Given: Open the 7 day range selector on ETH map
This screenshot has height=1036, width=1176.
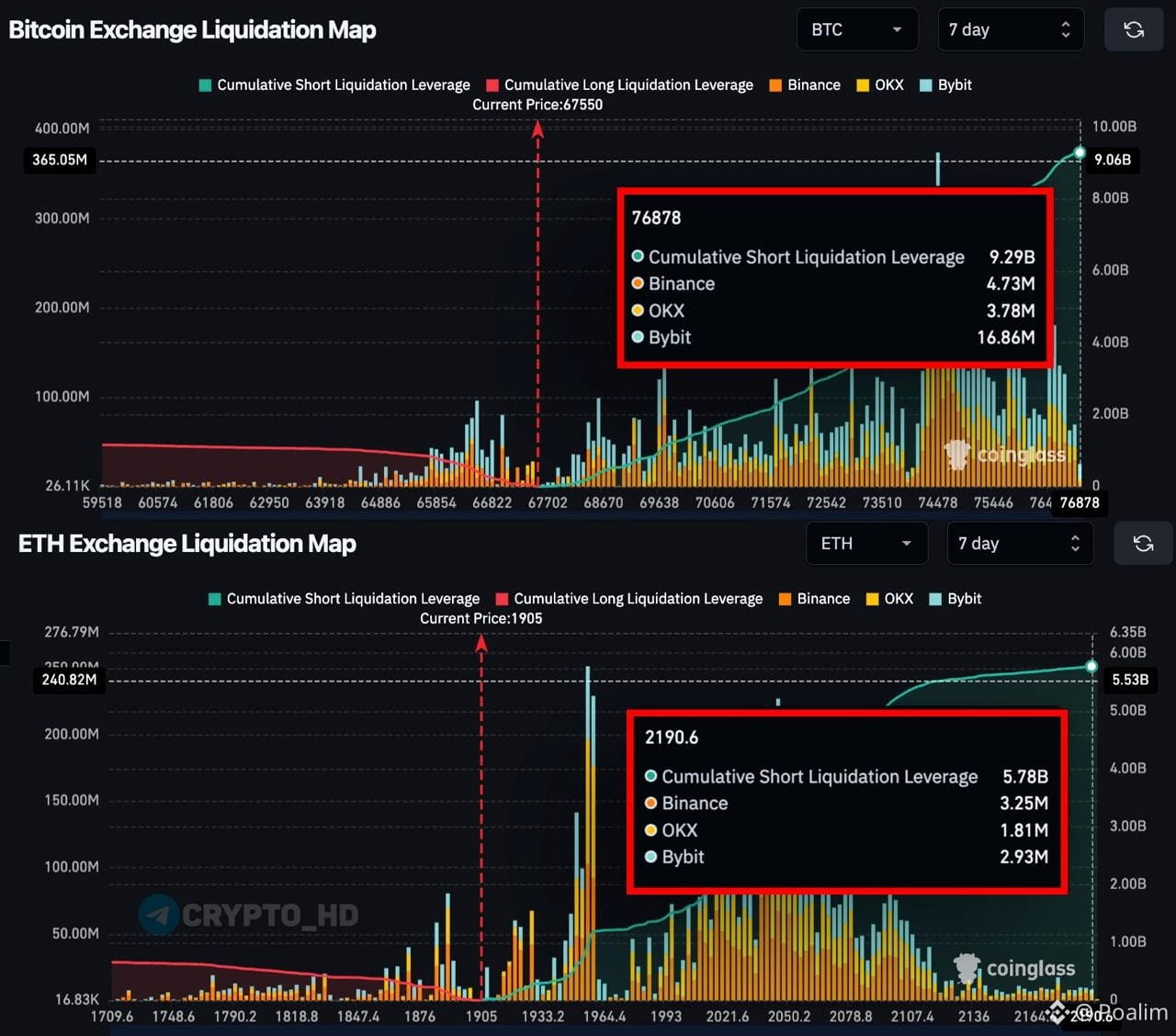Looking at the screenshot, I should click(1020, 543).
